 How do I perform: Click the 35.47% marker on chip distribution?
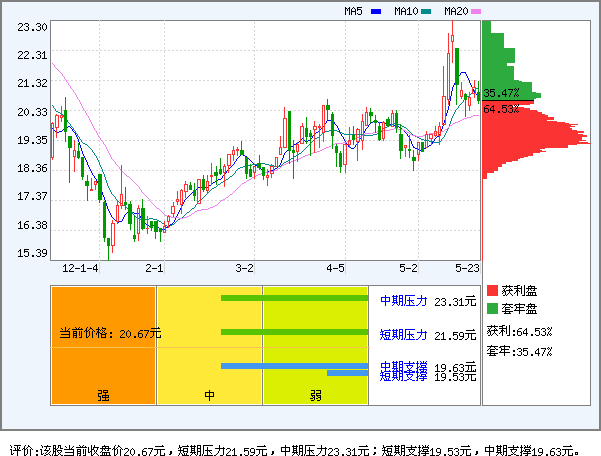pos(502,93)
